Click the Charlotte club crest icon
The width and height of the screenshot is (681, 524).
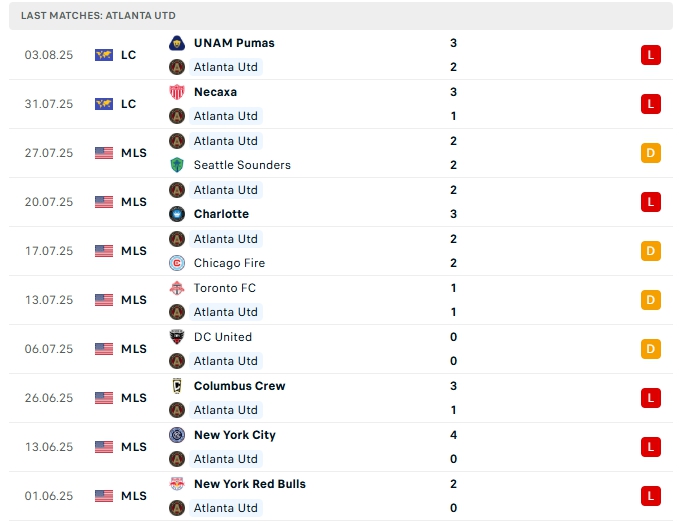point(177,214)
